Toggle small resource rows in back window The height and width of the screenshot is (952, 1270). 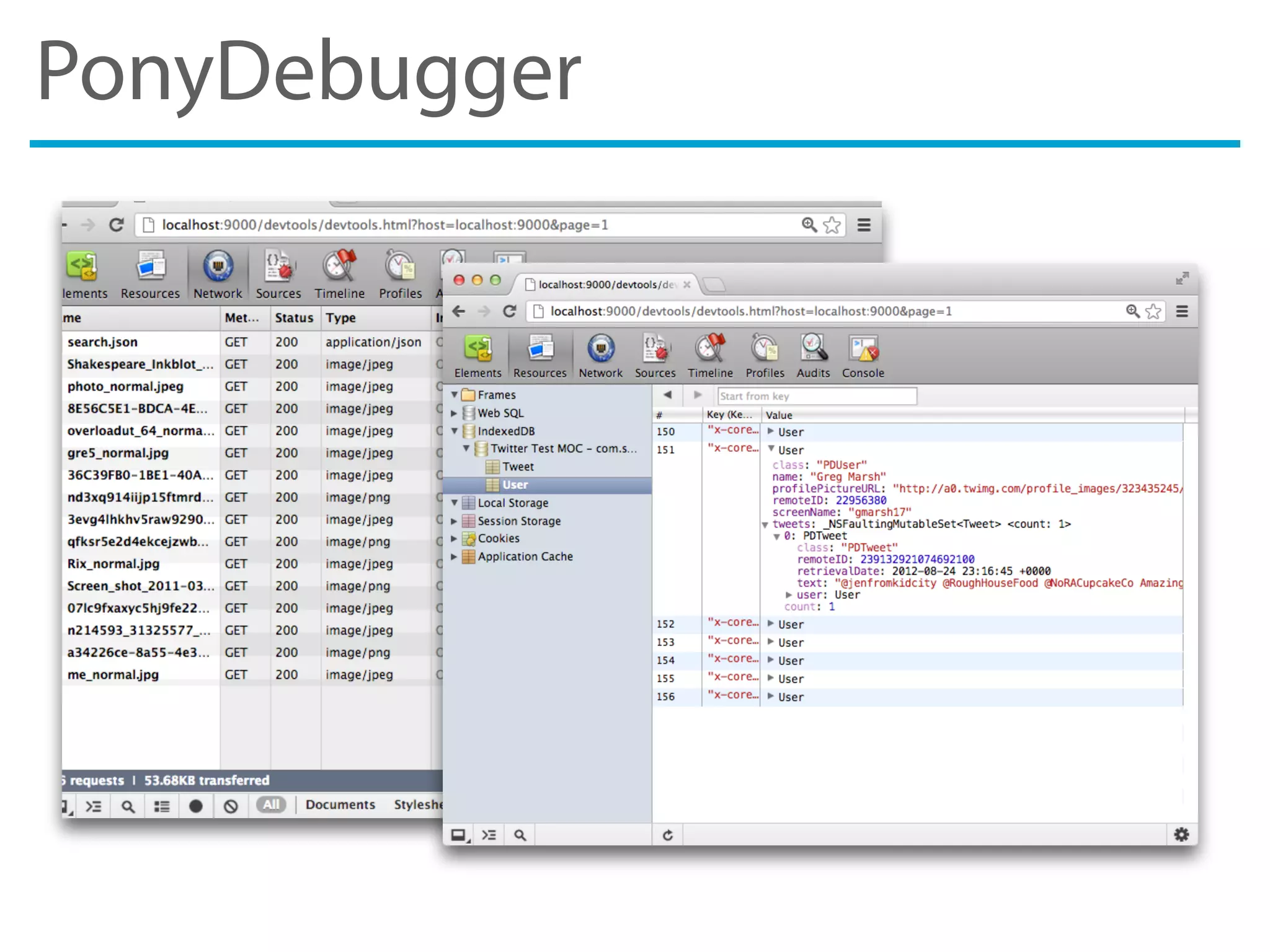pos(162,806)
